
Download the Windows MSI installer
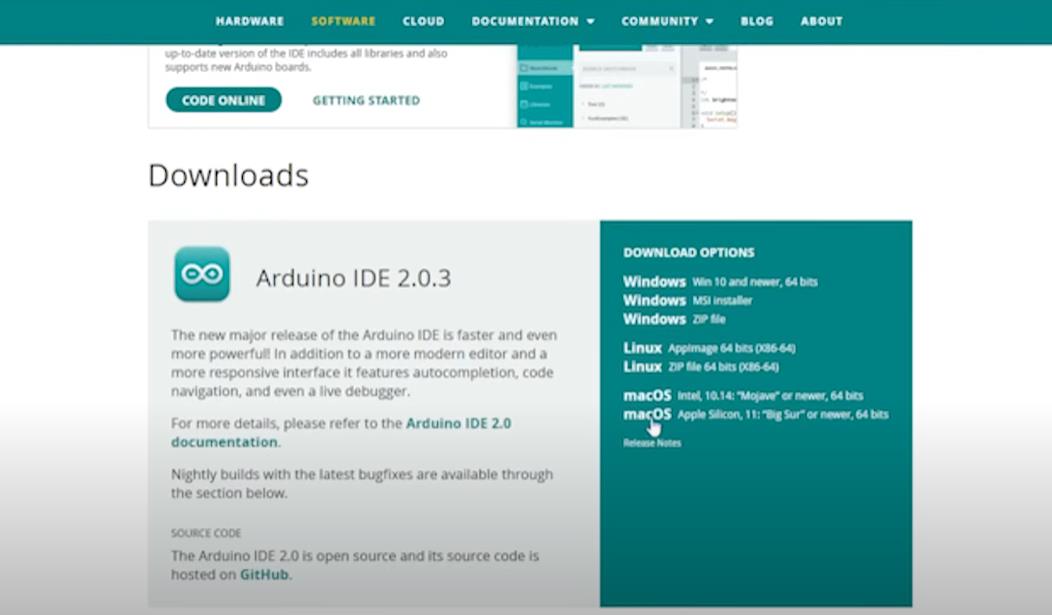(x=688, y=300)
